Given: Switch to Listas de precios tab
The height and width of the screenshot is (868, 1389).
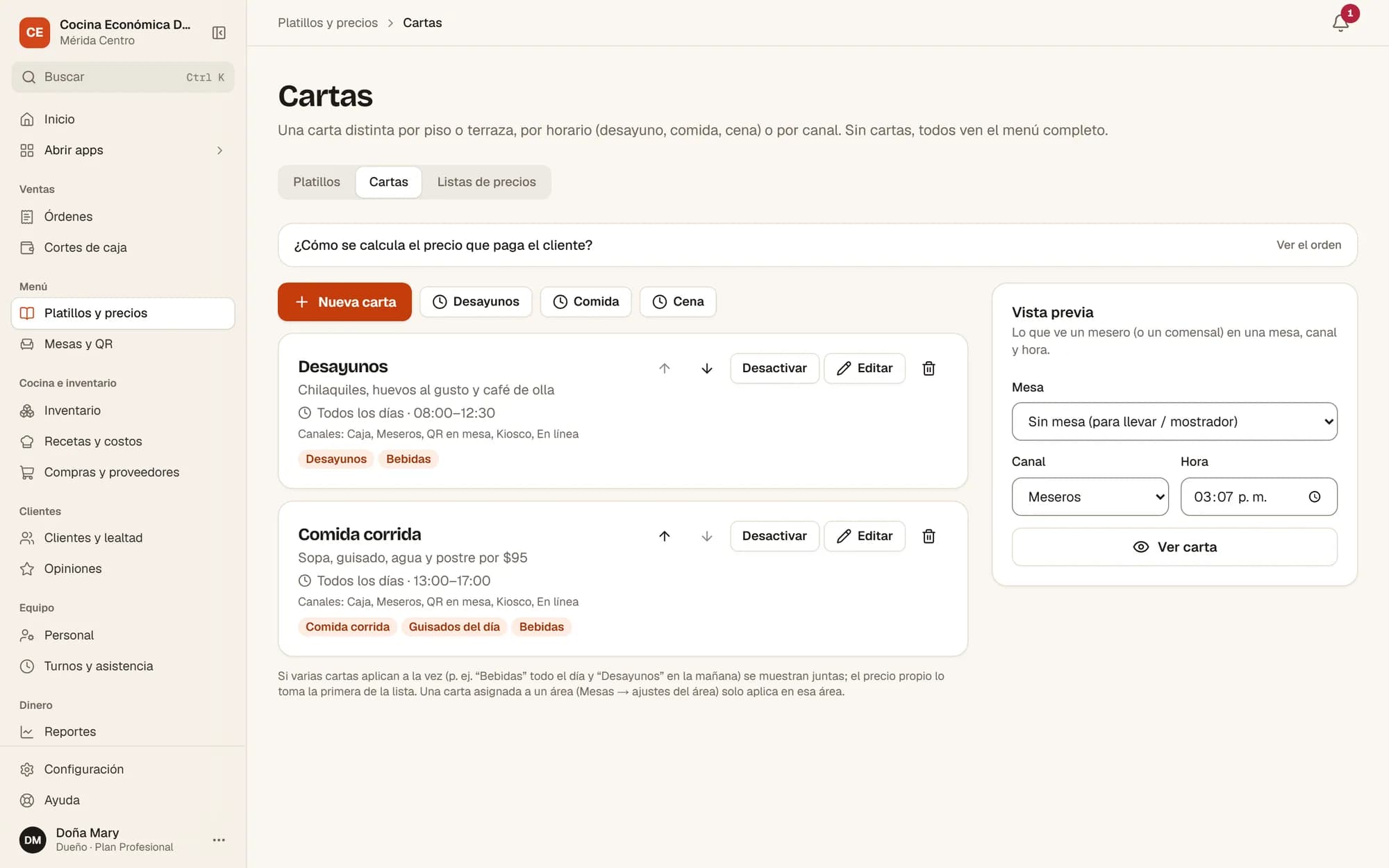Looking at the screenshot, I should pos(486,182).
